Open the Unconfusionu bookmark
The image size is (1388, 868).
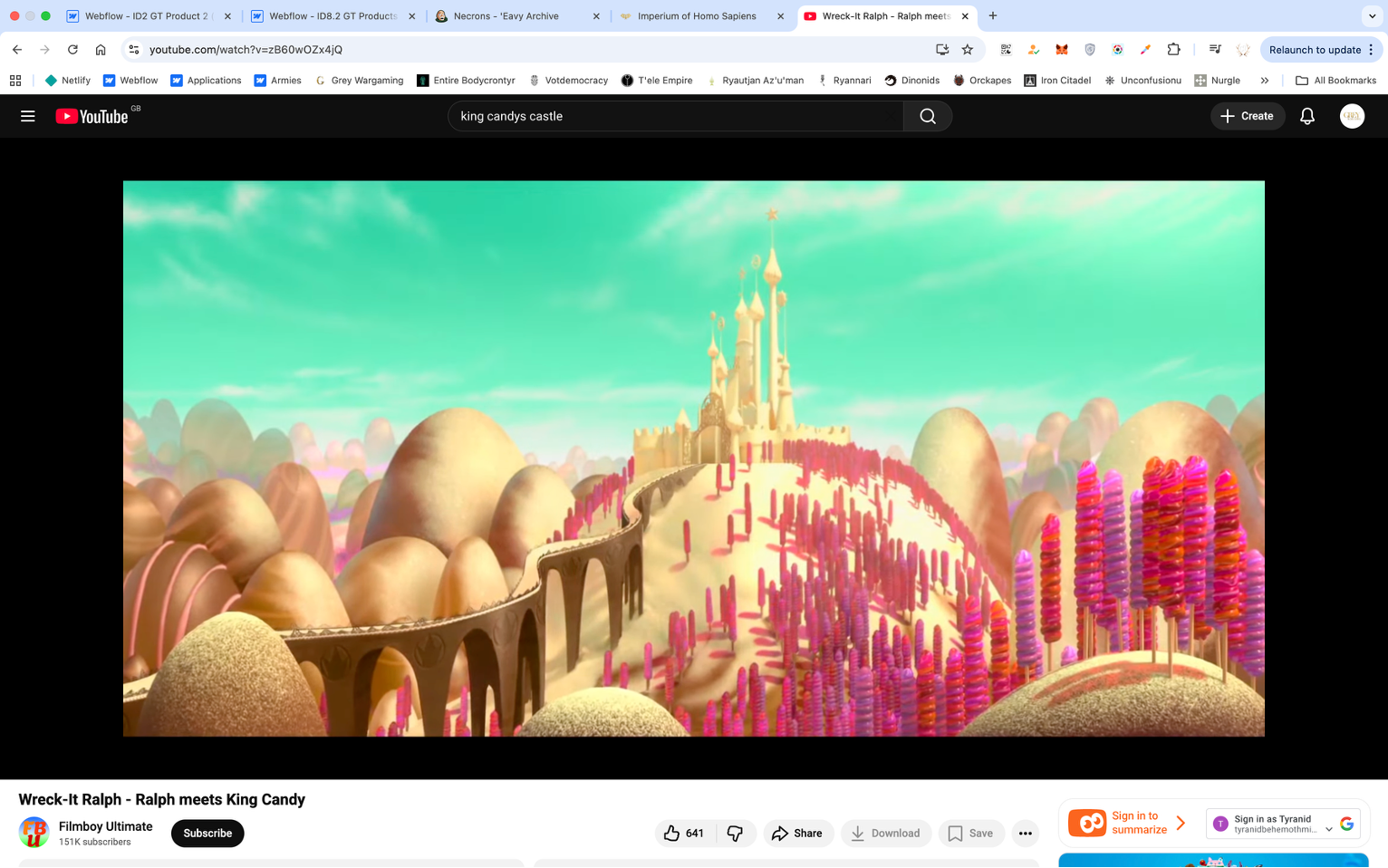[1142, 81]
